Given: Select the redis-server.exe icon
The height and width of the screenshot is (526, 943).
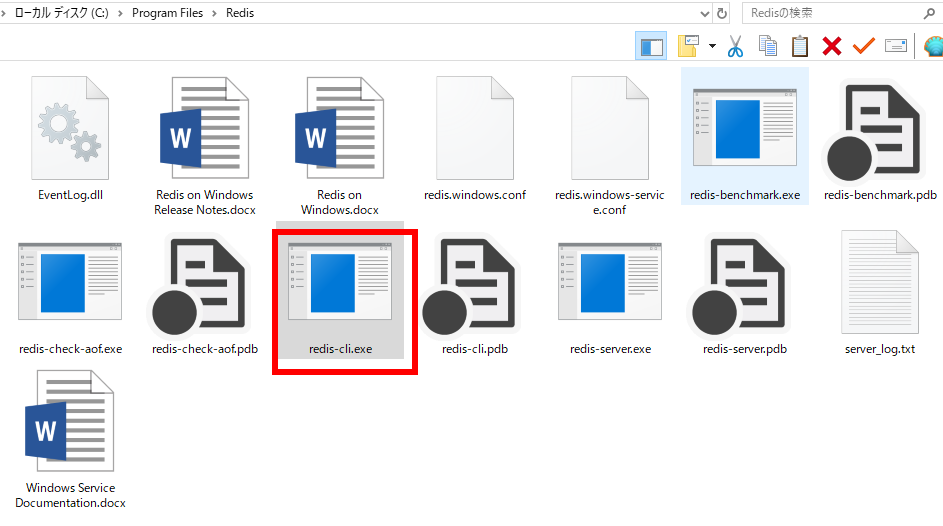Looking at the screenshot, I should (610, 281).
